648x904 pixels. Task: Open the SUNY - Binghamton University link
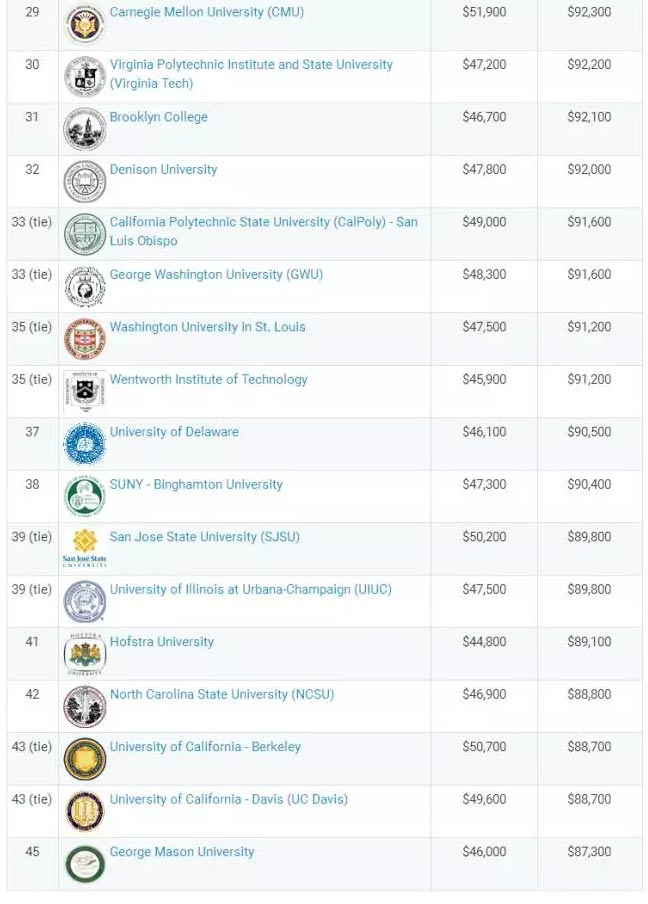tap(196, 484)
